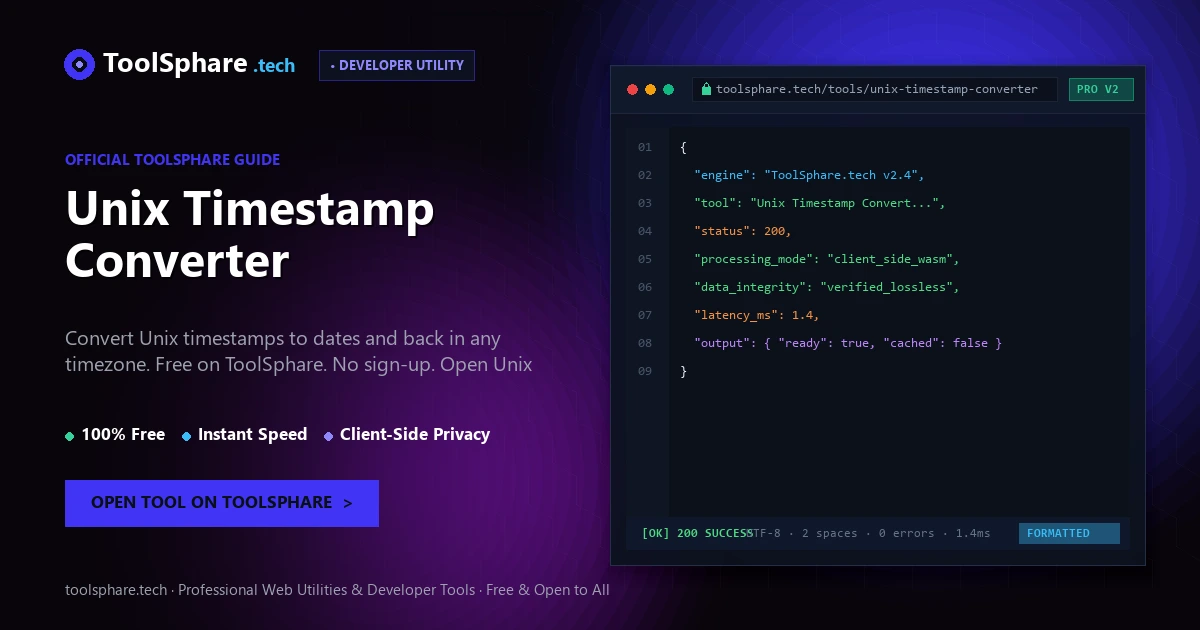Click the "client_side_wasm" value
The image size is (1200, 630).
[x=892, y=259]
